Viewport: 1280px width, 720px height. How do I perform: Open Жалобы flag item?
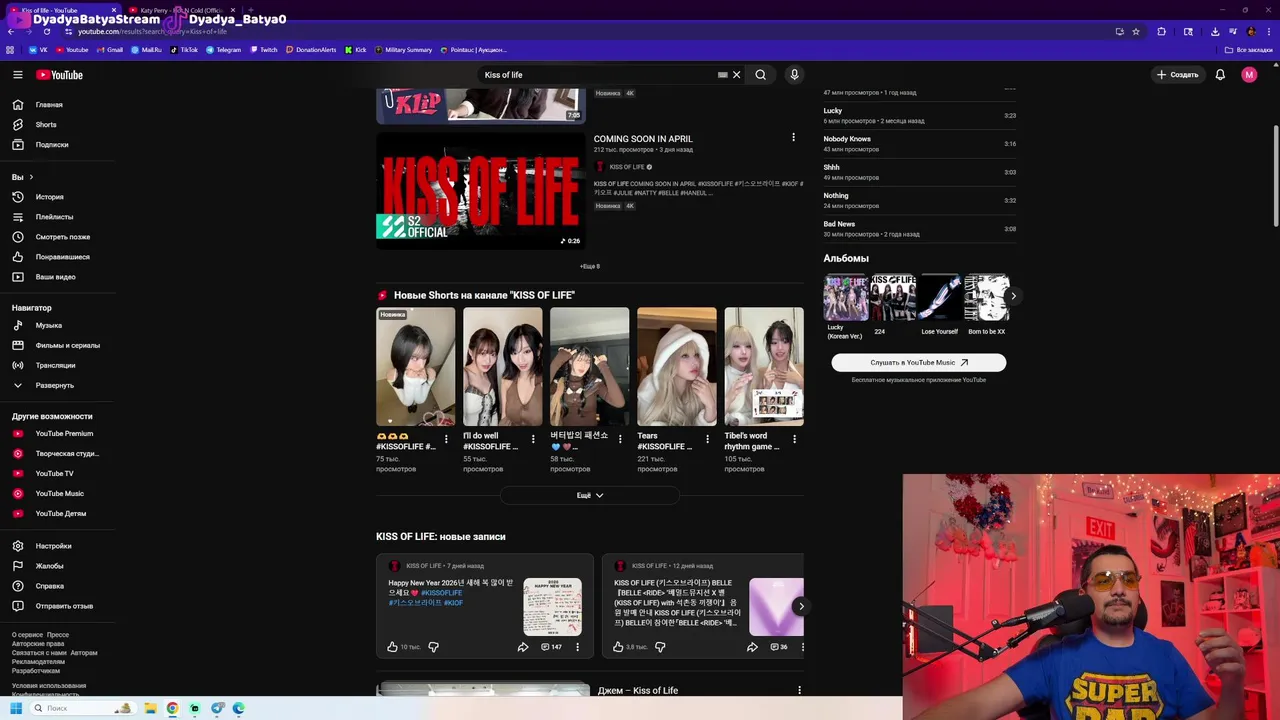56,566
